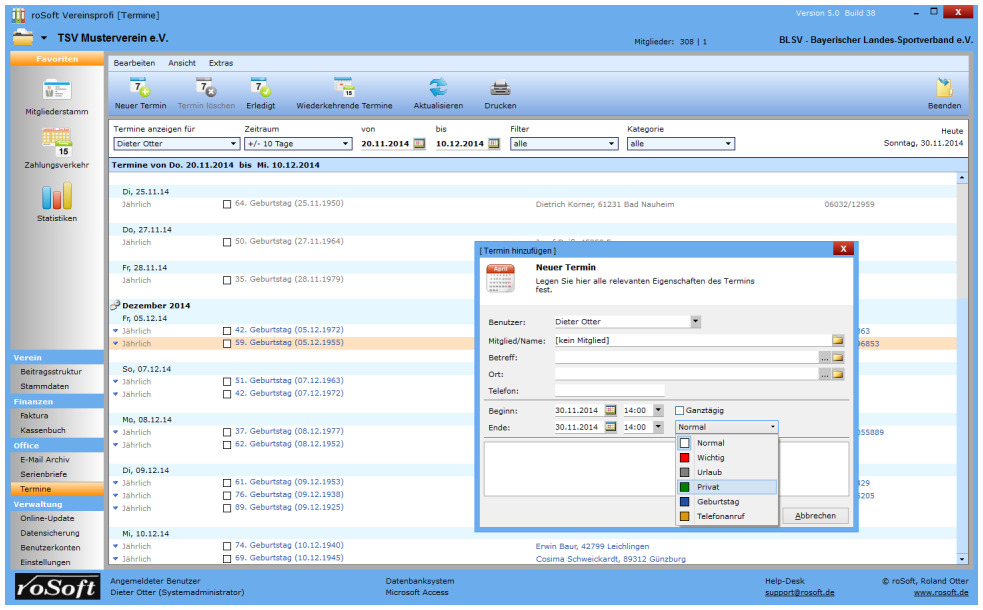Check the 64. Geburtstag appointment checkbox
The image size is (983, 610).
[x=227, y=204]
